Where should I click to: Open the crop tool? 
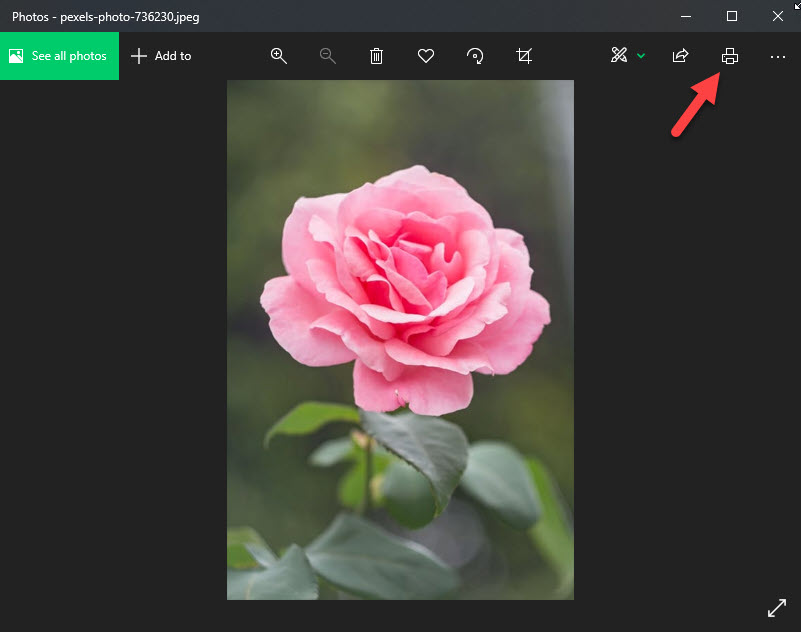point(524,56)
